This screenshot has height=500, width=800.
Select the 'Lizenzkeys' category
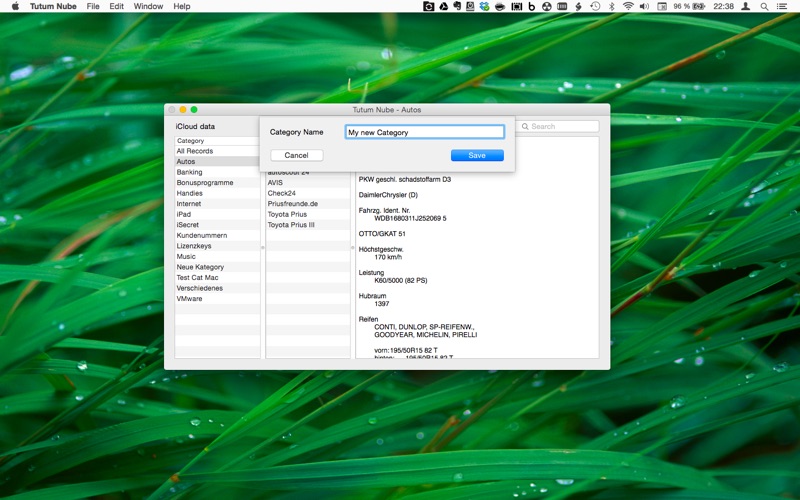pos(217,246)
